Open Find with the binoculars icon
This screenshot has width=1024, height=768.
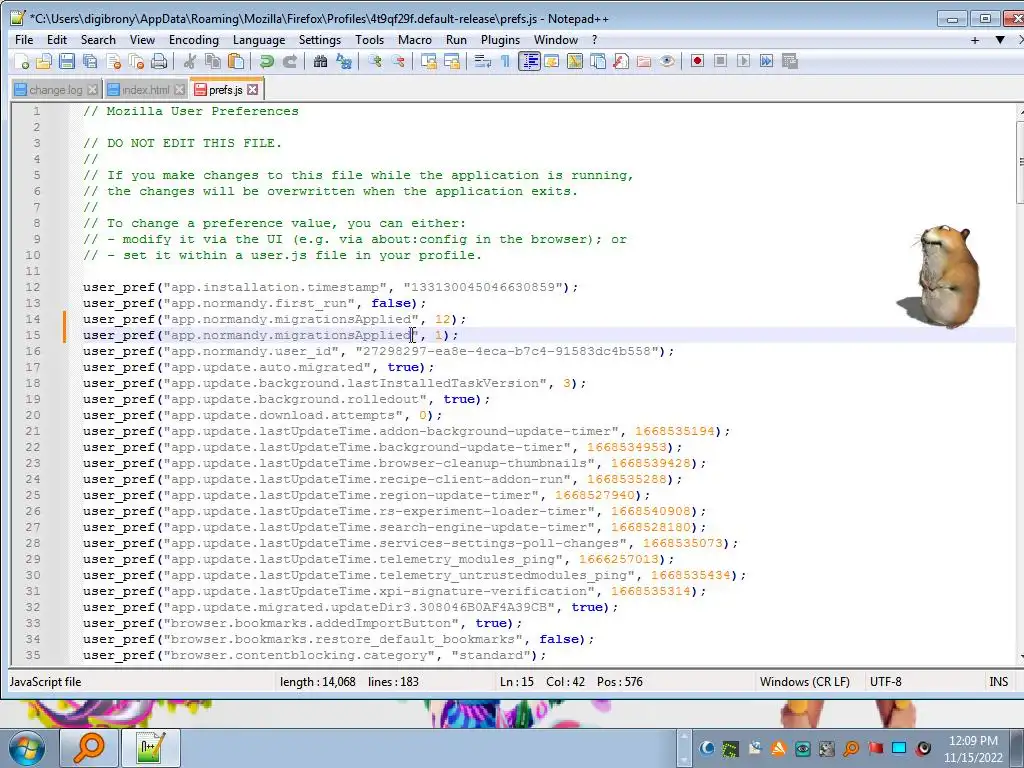tap(320, 61)
